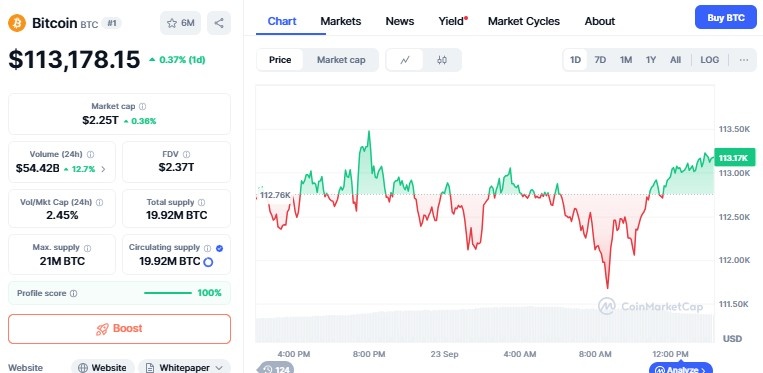Expand the Analyze button

click(680, 369)
